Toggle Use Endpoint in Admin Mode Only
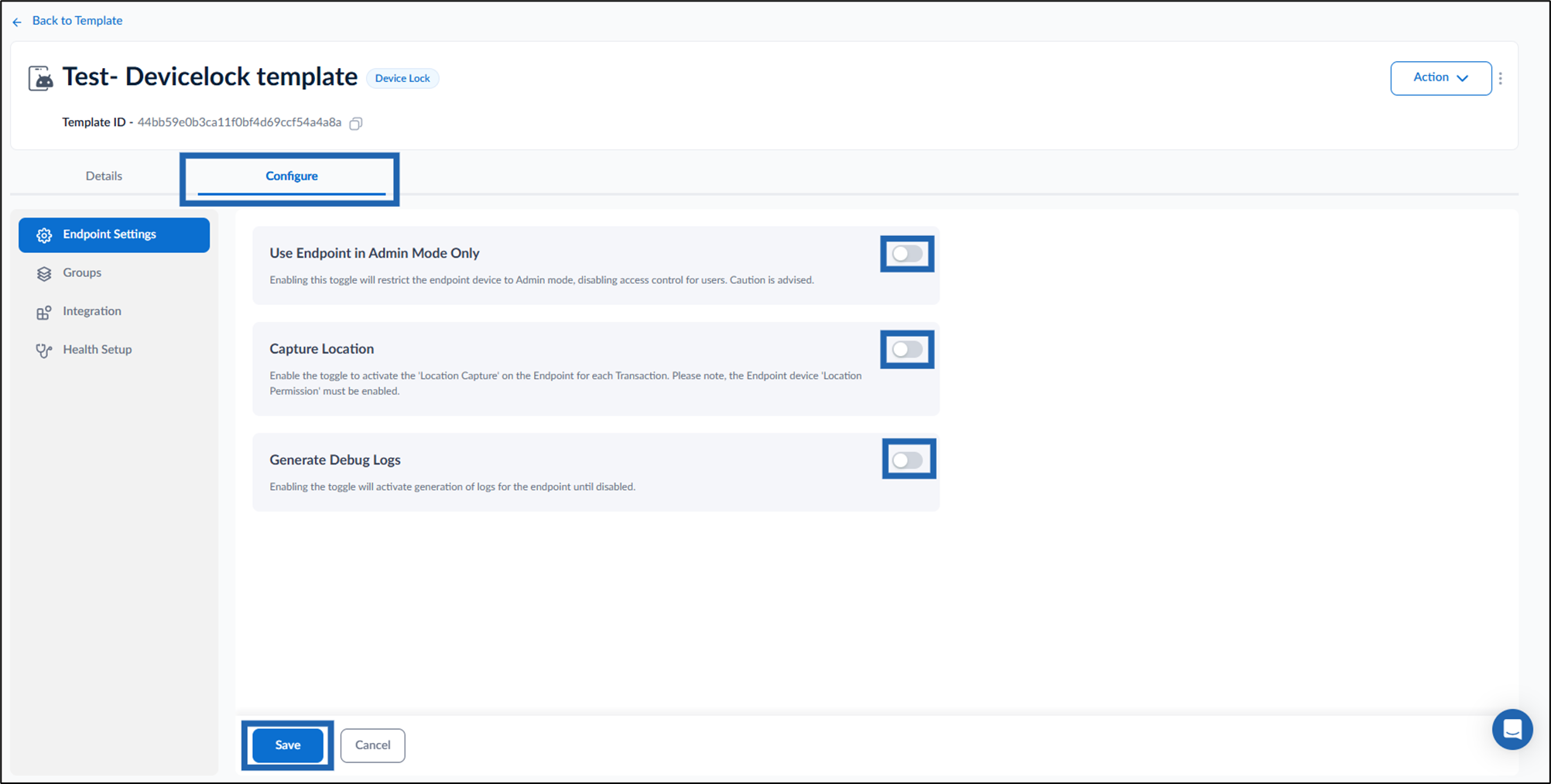 pyautogui.click(x=907, y=254)
